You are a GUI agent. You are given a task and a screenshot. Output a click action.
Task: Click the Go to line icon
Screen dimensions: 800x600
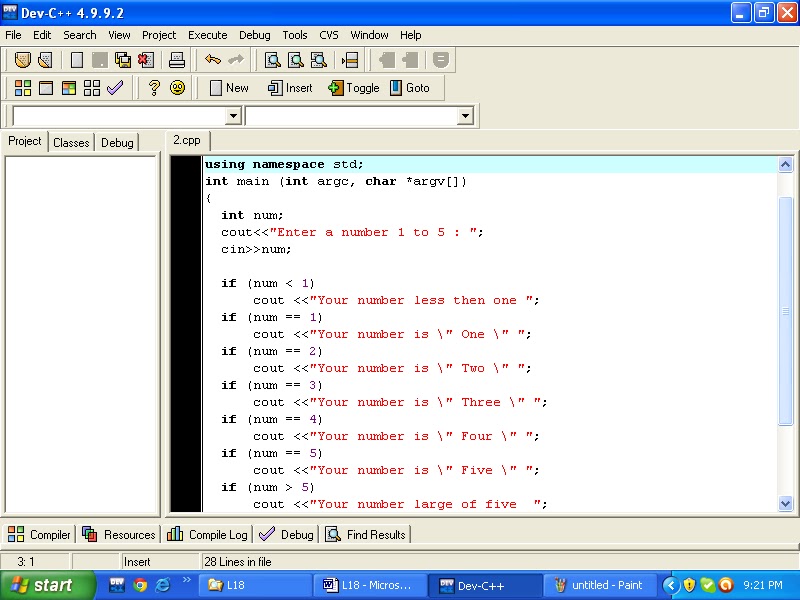[350, 60]
